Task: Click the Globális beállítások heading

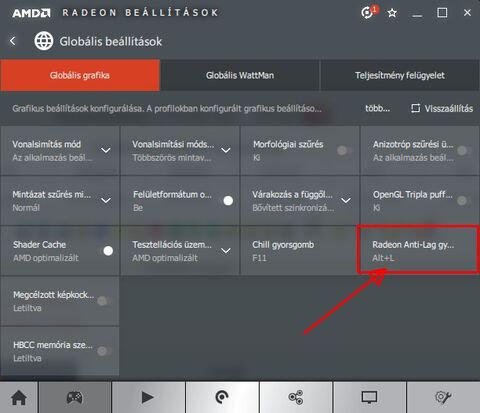Action: coord(111,42)
